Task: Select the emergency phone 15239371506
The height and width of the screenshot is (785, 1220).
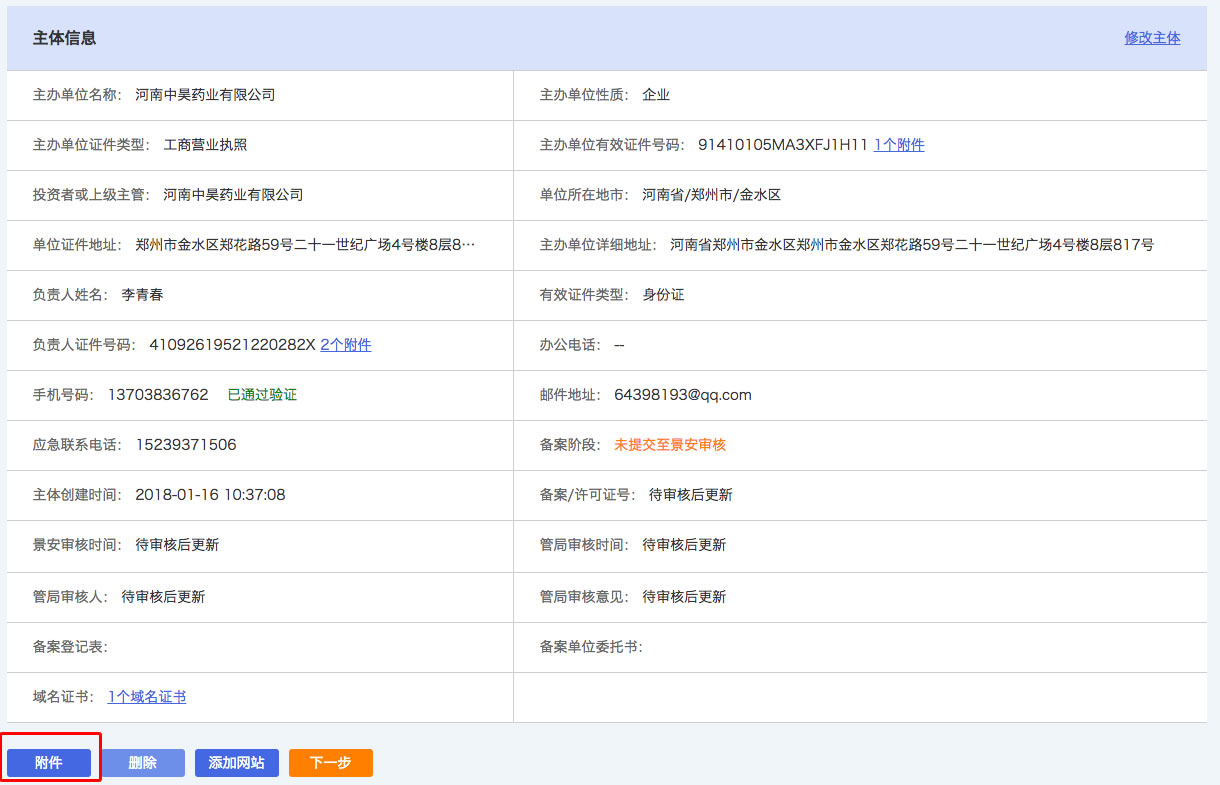Action: click(186, 445)
